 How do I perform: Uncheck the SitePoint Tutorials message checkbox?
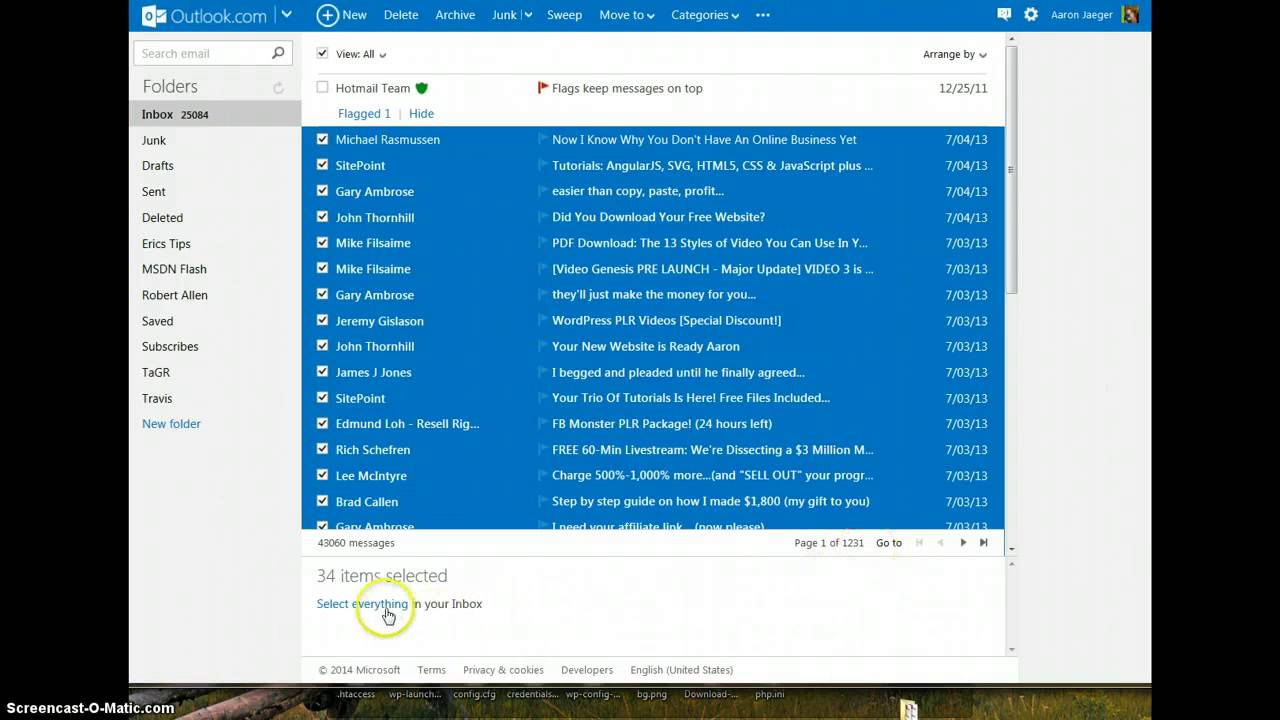click(x=322, y=165)
